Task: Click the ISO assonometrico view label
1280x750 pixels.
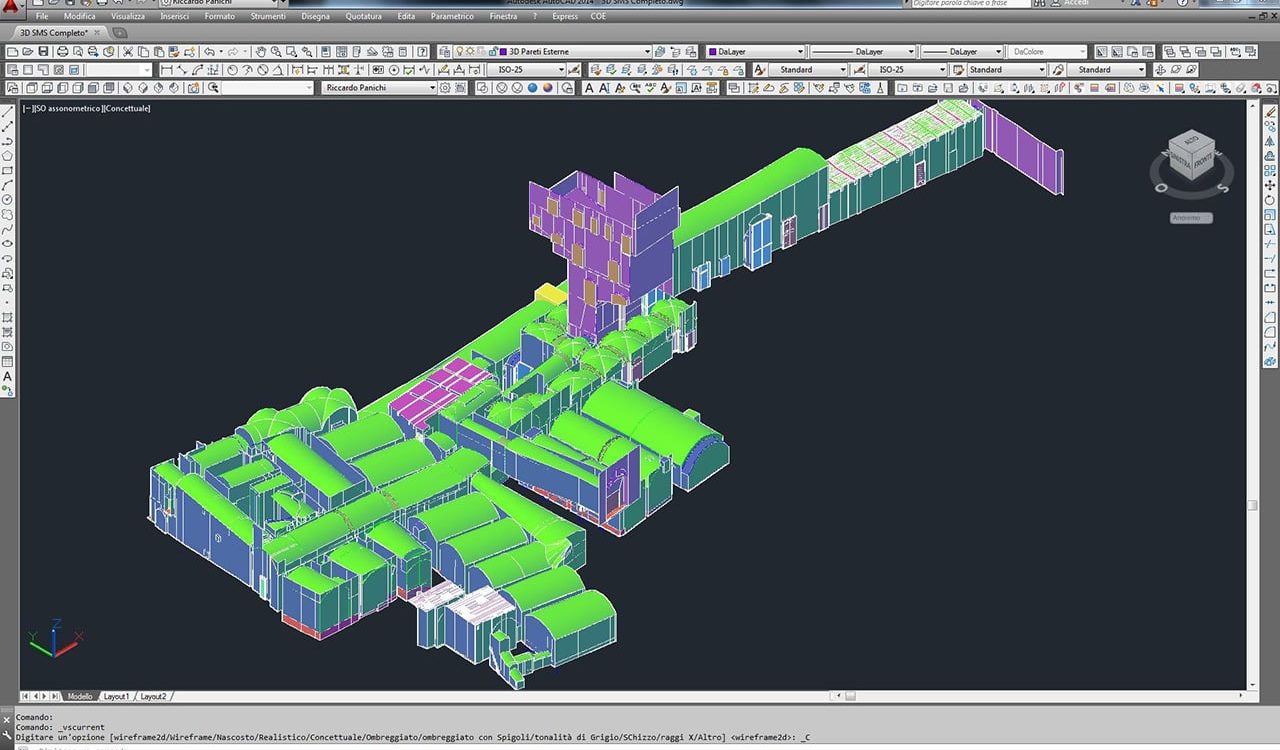Action: click(67, 108)
